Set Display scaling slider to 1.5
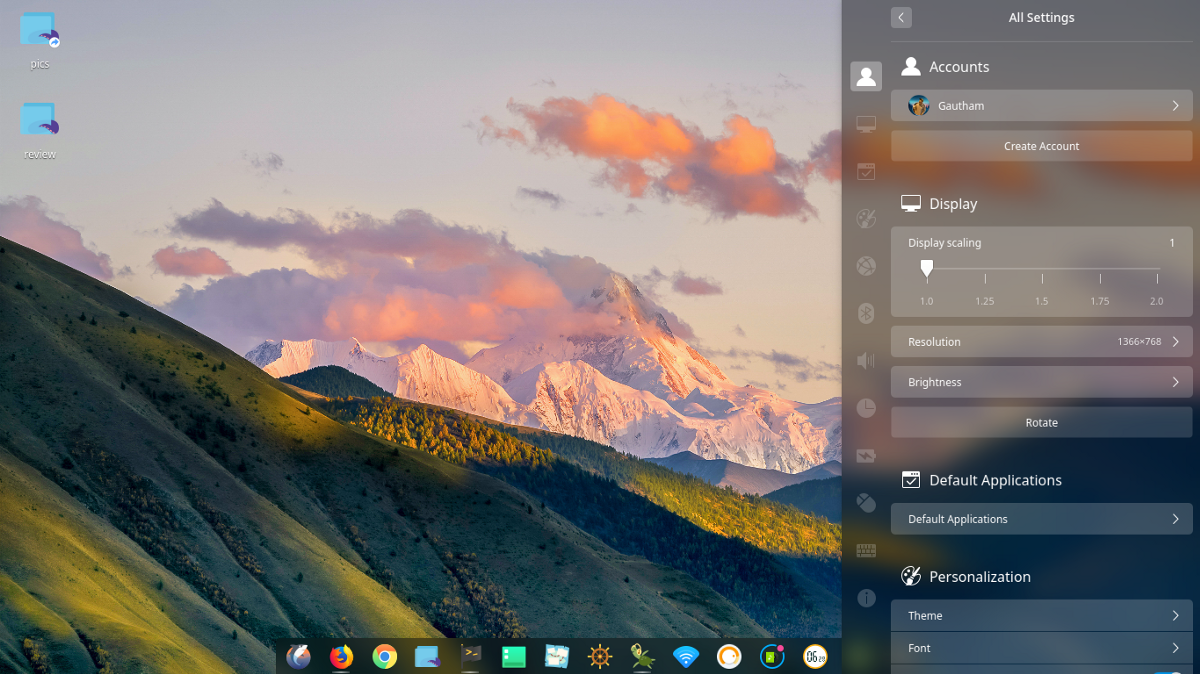Screen dimensions: 1200x674 click(1042, 270)
